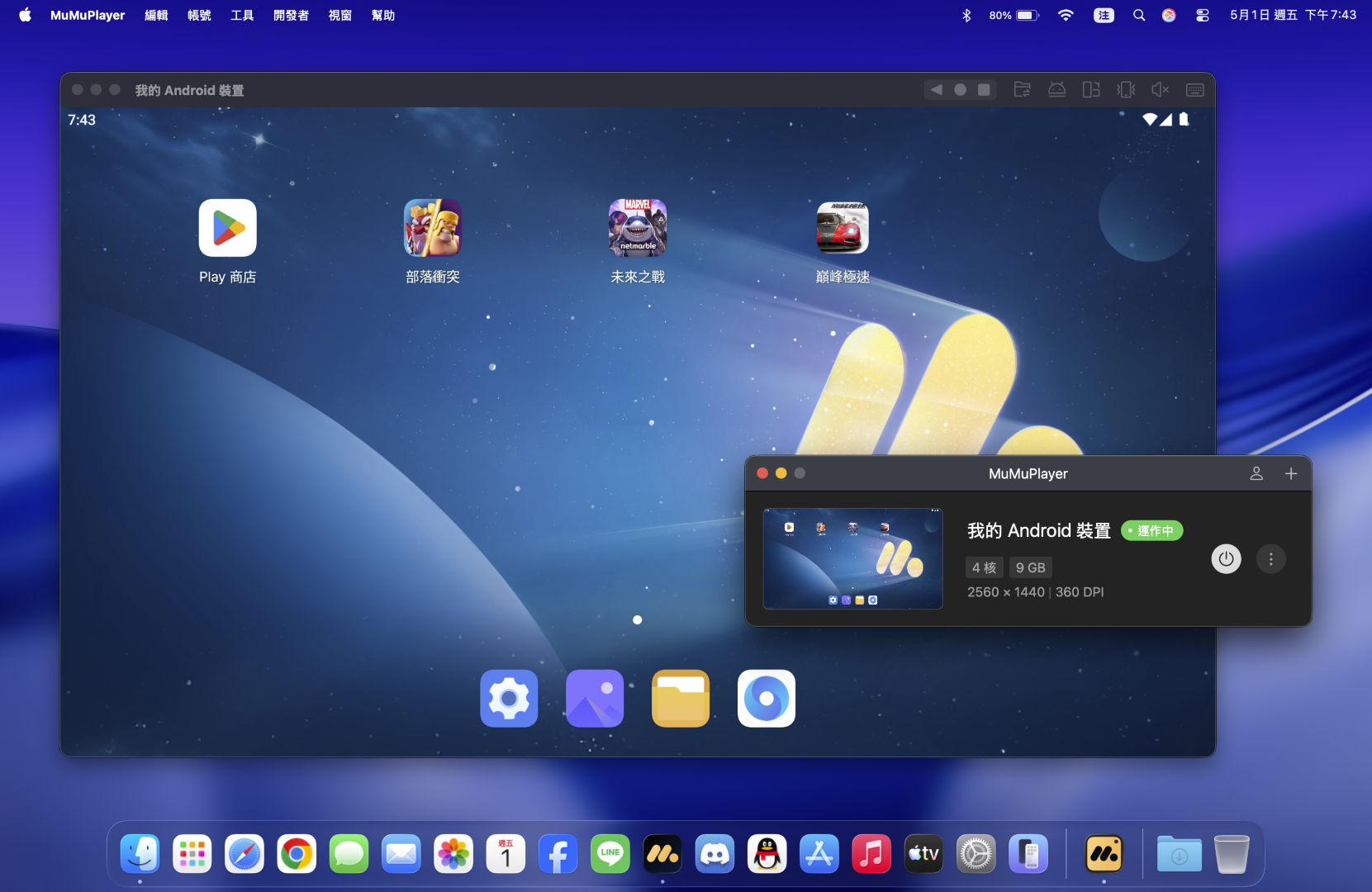Open the MuMuPlayer app menu
The image size is (1372, 892).
(x=88, y=15)
